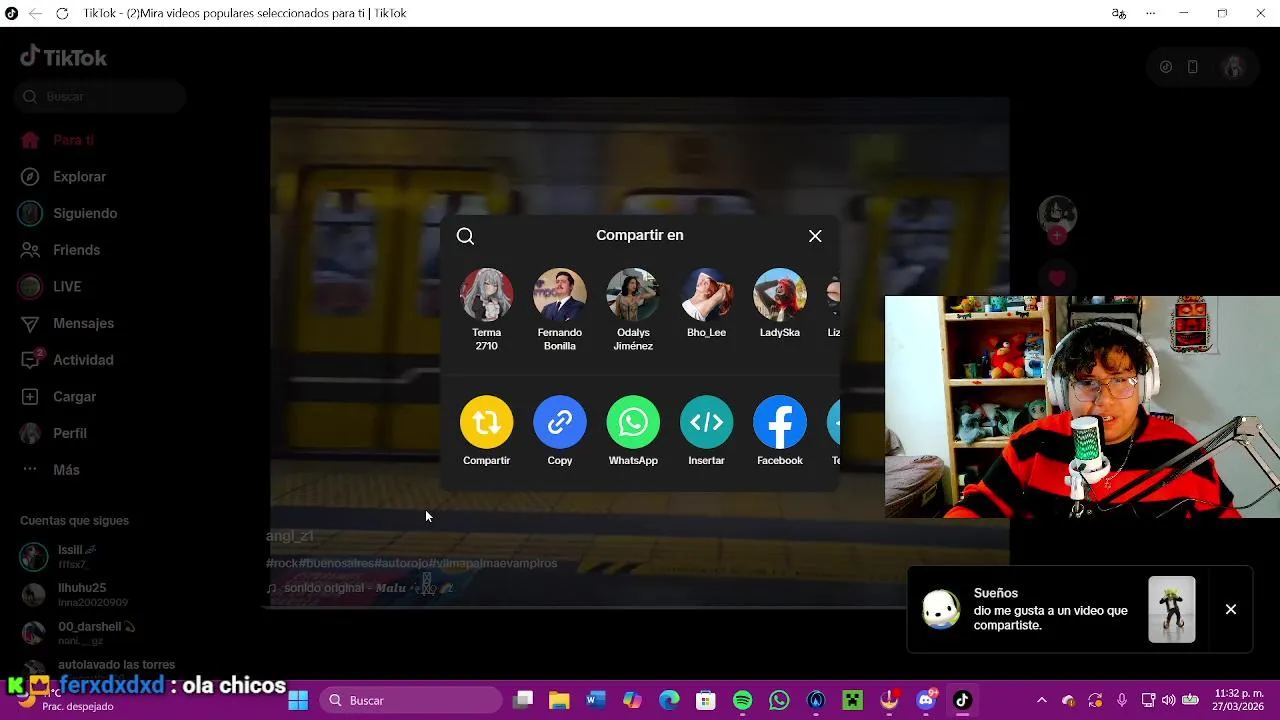Open the TikTok coins icon in the header
This screenshot has width=1280, height=720.
pyautogui.click(x=1166, y=67)
